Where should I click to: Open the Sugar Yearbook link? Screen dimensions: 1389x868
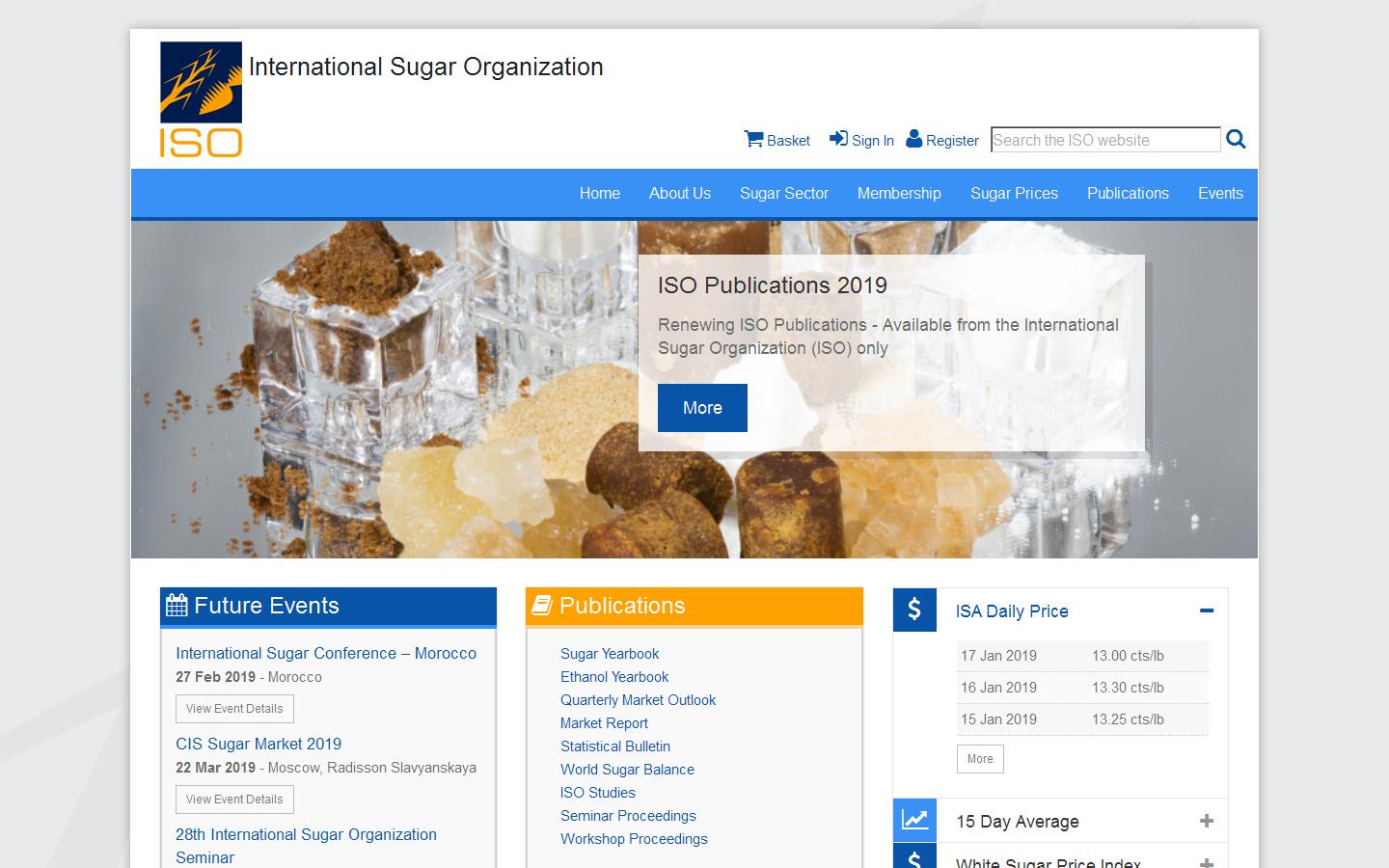(610, 654)
